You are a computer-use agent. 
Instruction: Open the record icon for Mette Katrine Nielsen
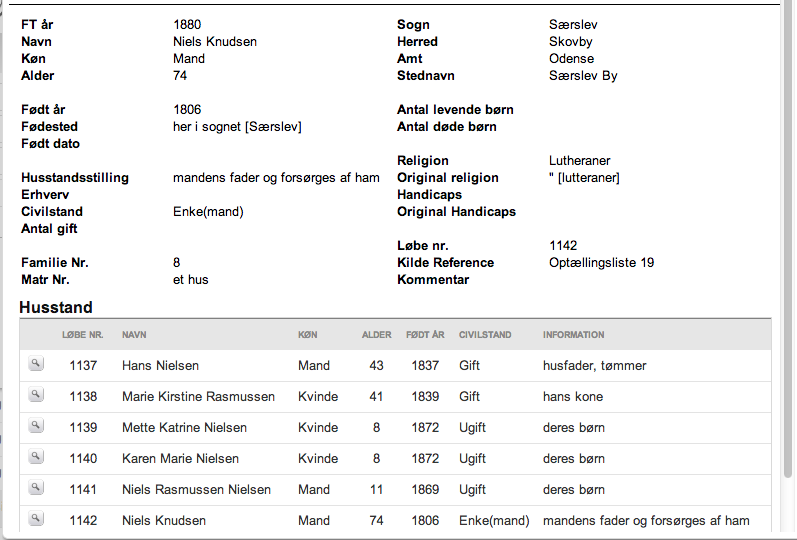[36, 426]
